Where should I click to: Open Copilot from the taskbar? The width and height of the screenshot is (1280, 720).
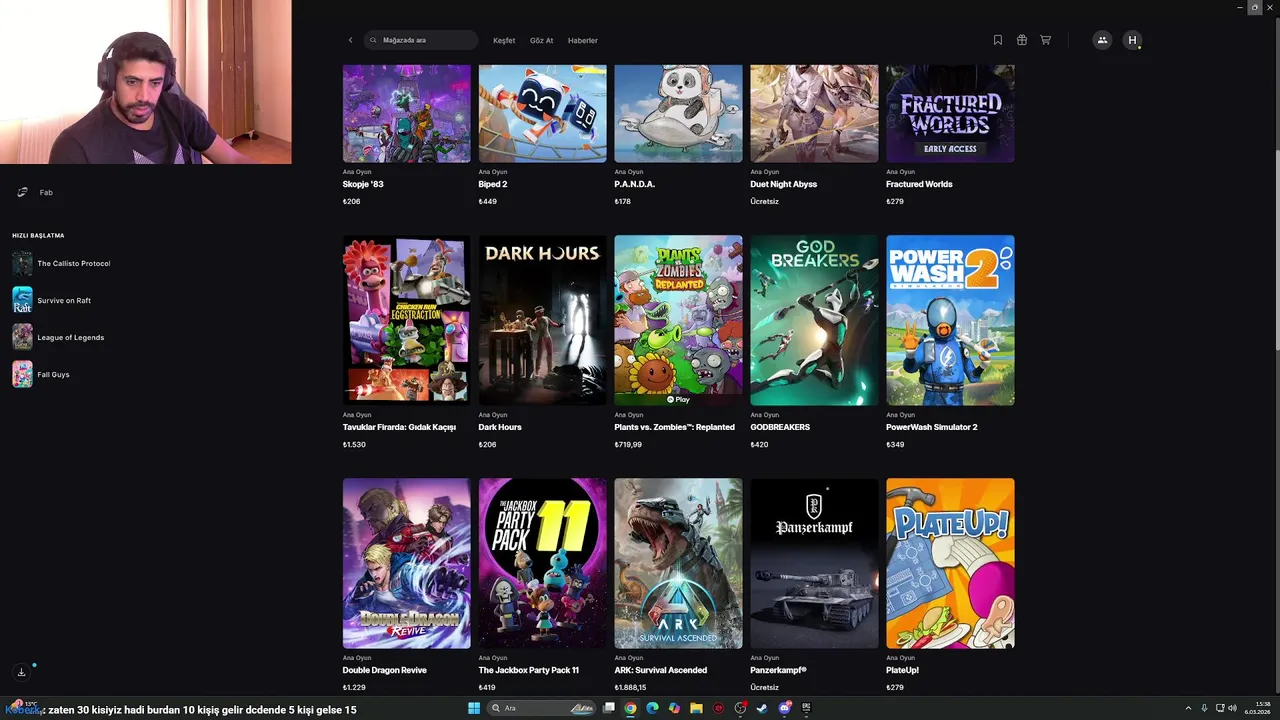(674, 708)
